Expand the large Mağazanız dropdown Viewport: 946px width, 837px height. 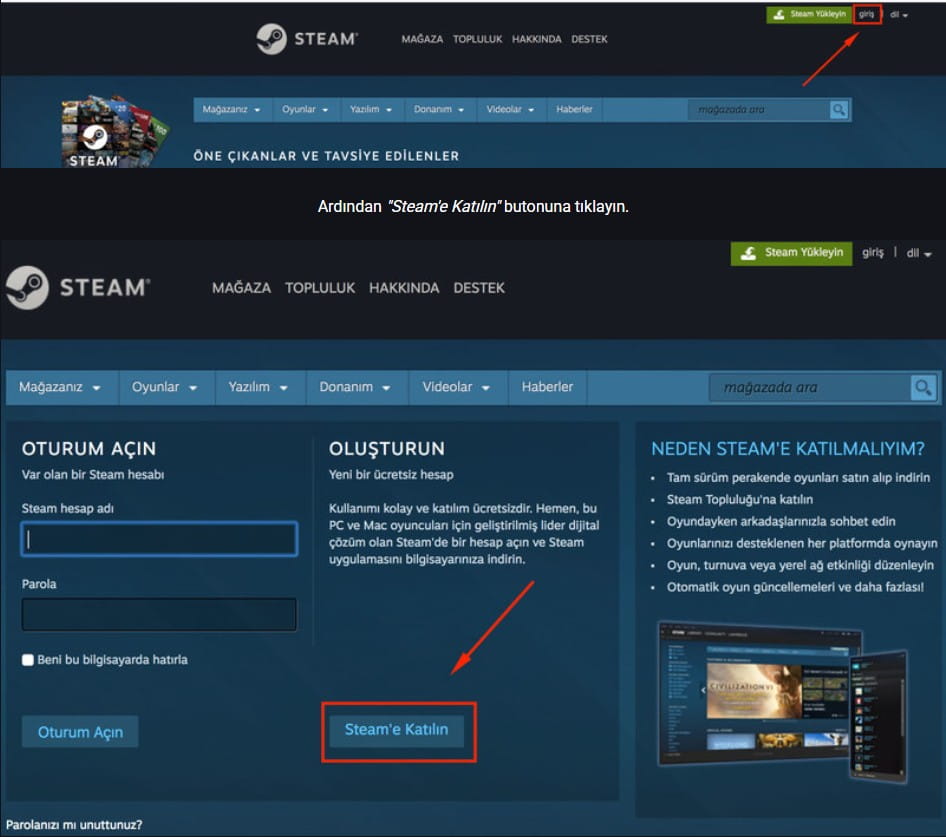(60, 387)
